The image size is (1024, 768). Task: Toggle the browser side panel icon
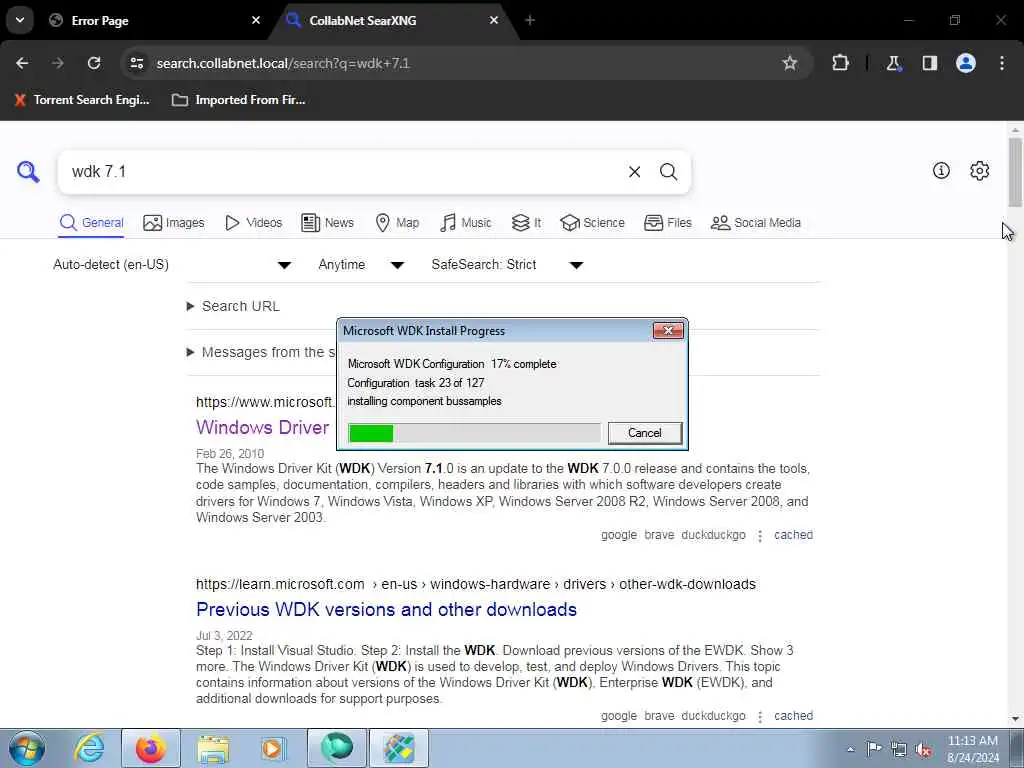[x=929, y=63]
